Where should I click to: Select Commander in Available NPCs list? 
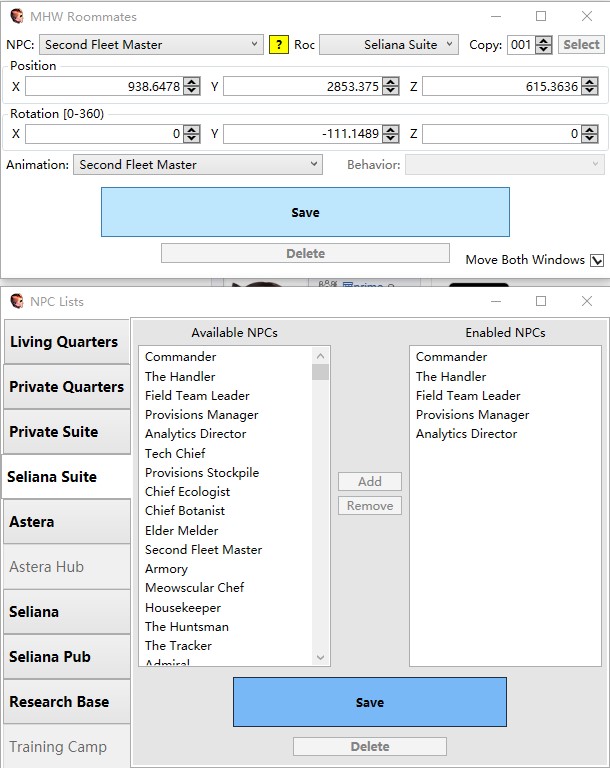[x=226, y=357]
